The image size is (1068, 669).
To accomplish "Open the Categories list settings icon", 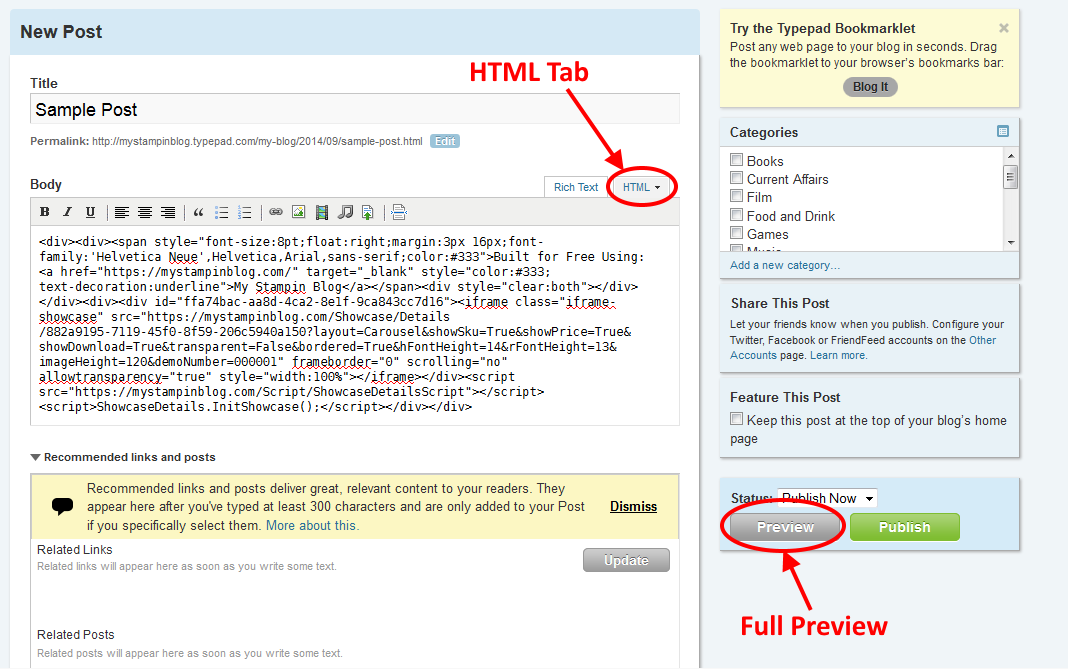I will (1003, 131).
